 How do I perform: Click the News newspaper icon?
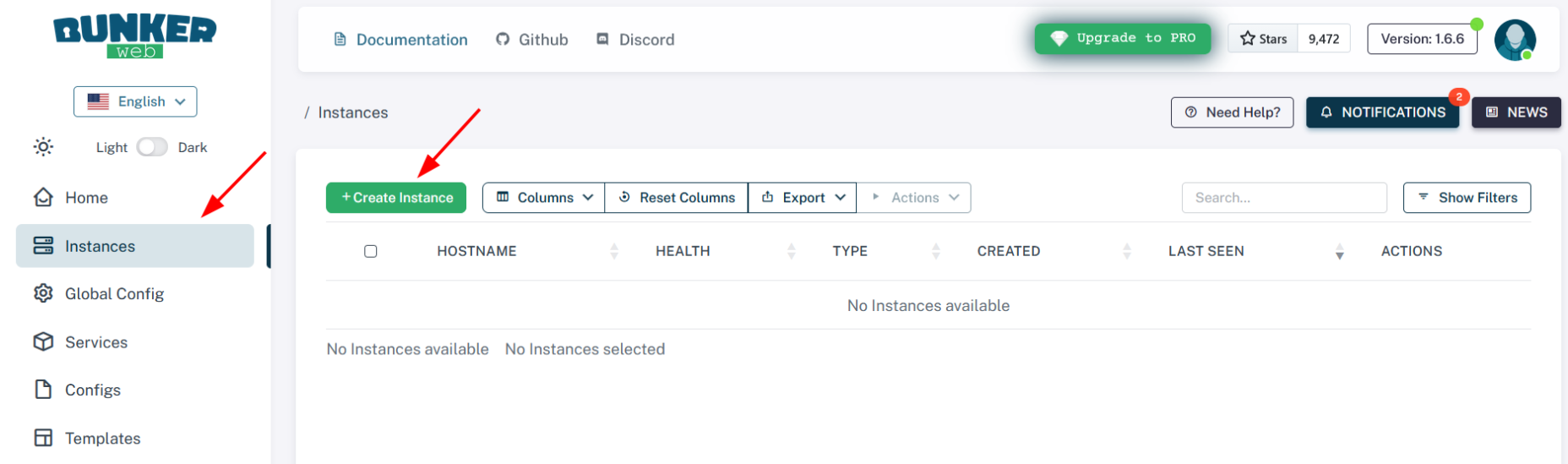(1492, 112)
